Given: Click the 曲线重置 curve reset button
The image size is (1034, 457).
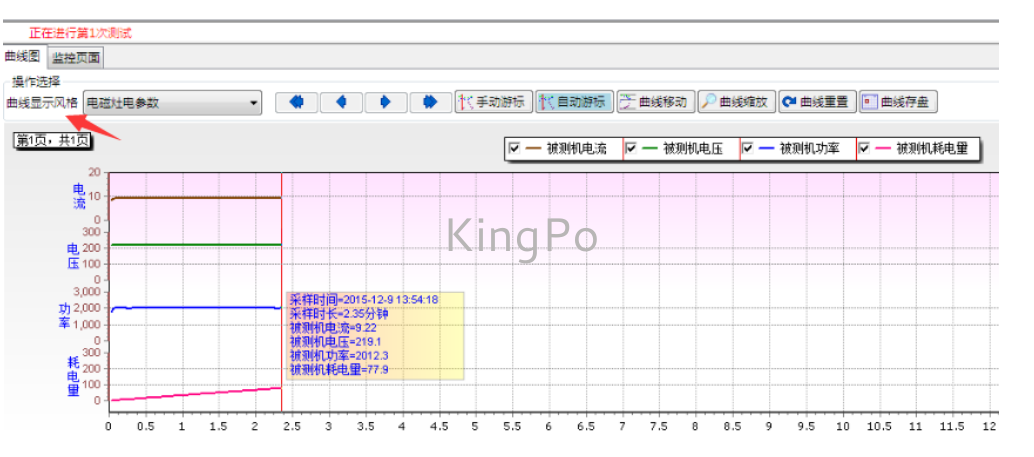Looking at the screenshot, I should (818, 102).
